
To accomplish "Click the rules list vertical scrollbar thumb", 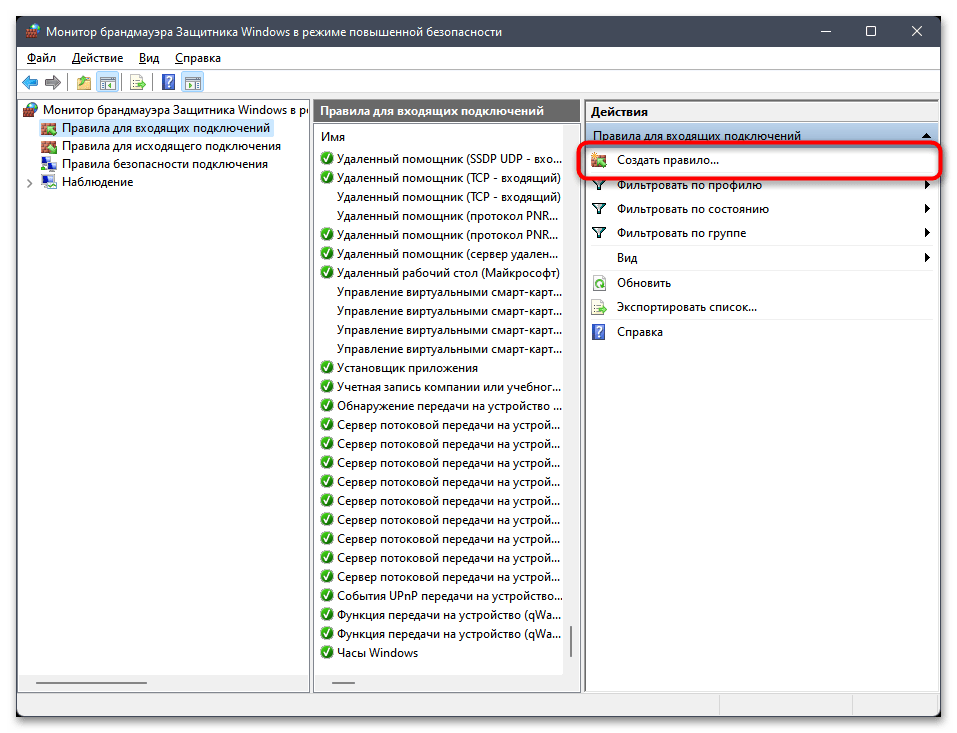I will pyautogui.click(x=572, y=641).
